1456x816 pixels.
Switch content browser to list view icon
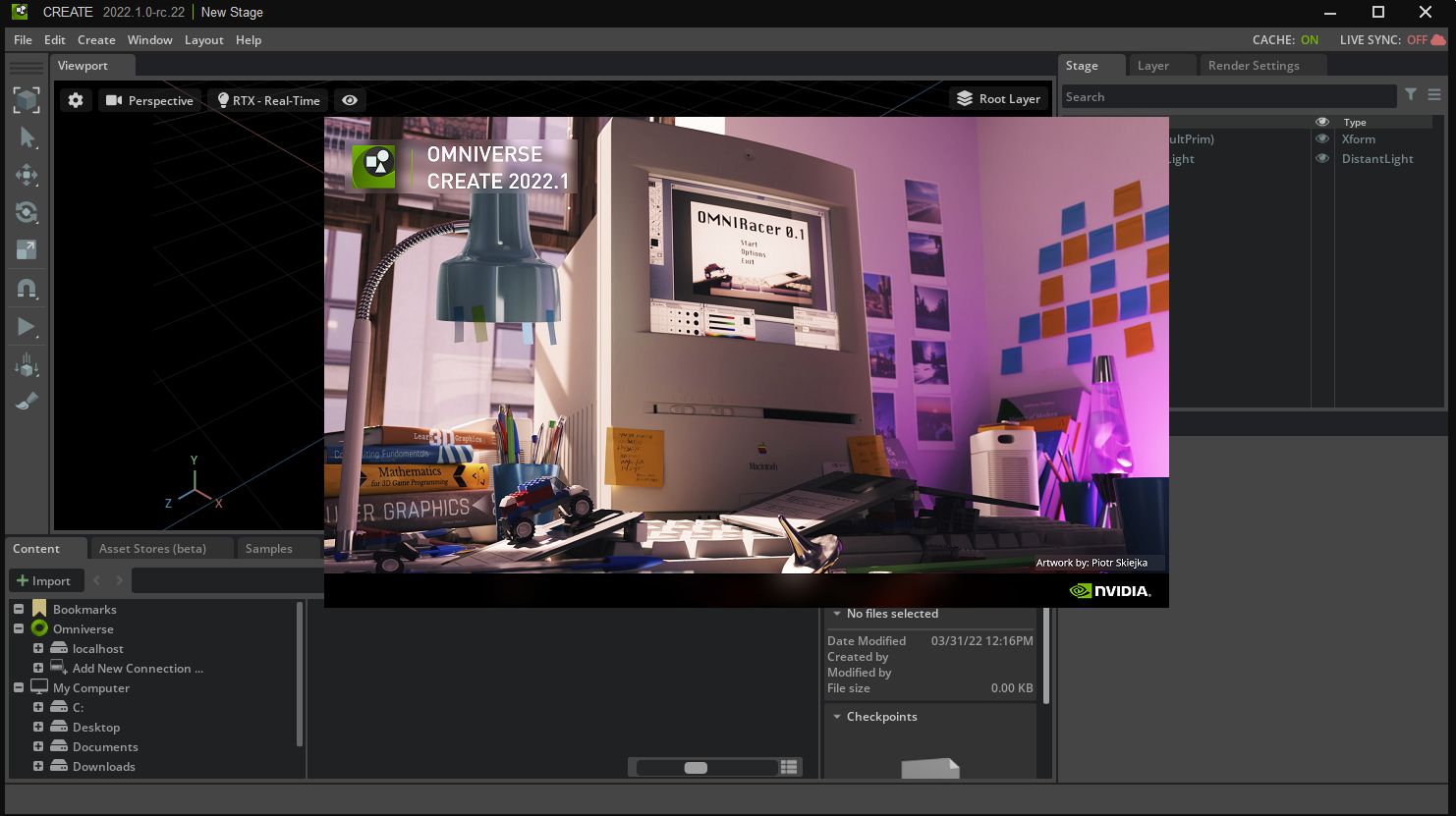point(789,767)
